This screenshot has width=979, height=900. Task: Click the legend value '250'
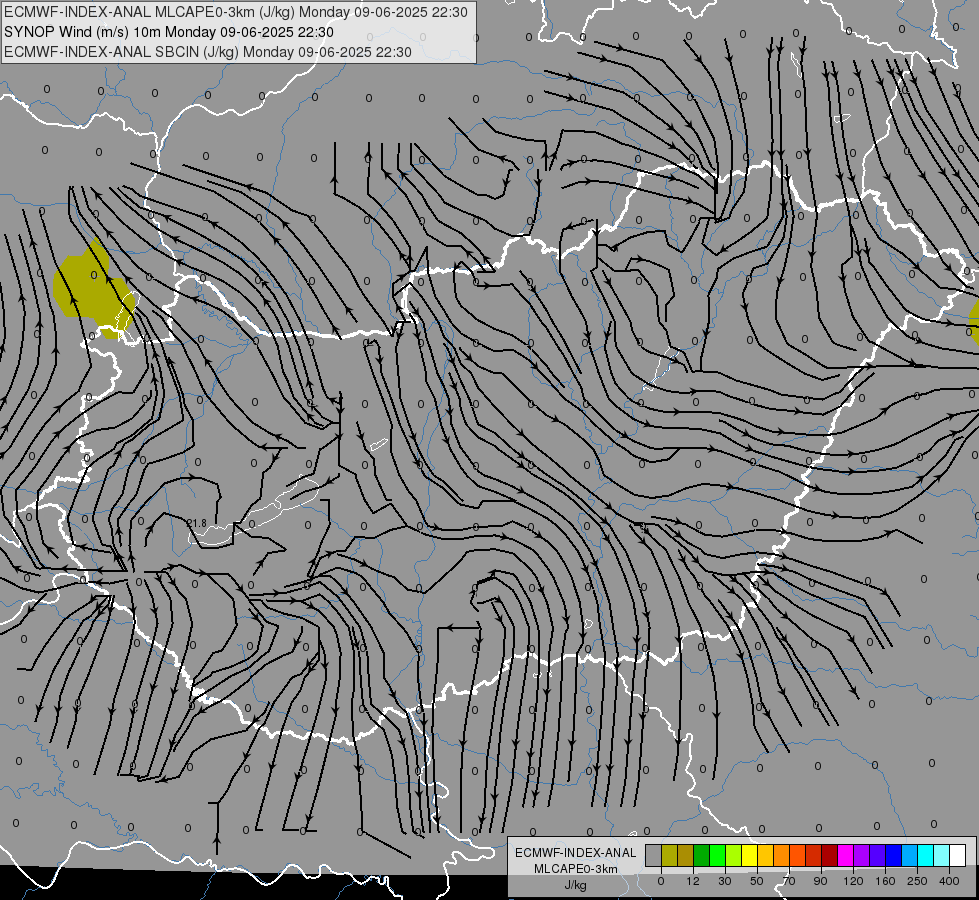[917, 881]
